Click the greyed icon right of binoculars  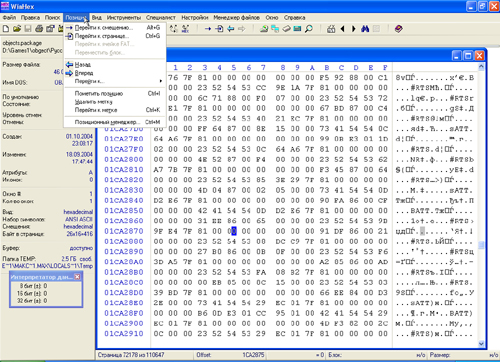coord(377,29)
